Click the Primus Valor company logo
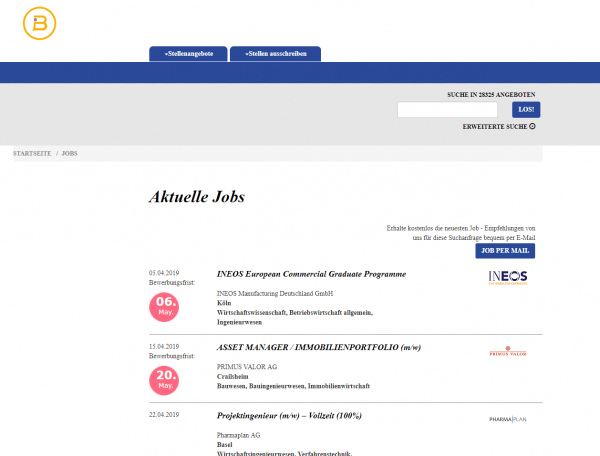600x456 pixels. [508, 351]
